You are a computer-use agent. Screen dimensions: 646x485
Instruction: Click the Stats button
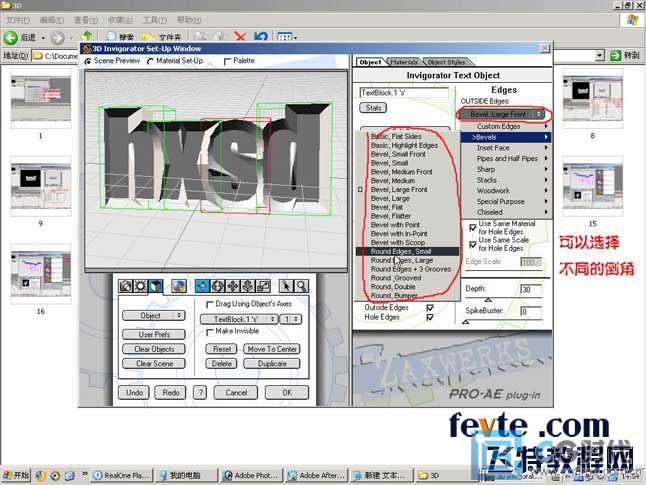(x=373, y=108)
